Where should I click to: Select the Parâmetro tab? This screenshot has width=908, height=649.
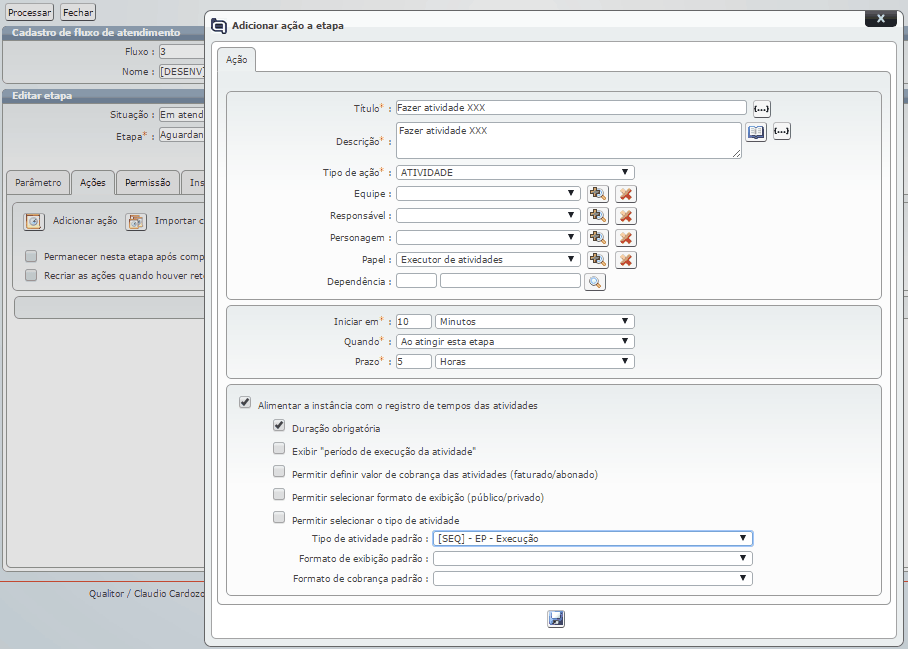pyautogui.click(x=38, y=183)
